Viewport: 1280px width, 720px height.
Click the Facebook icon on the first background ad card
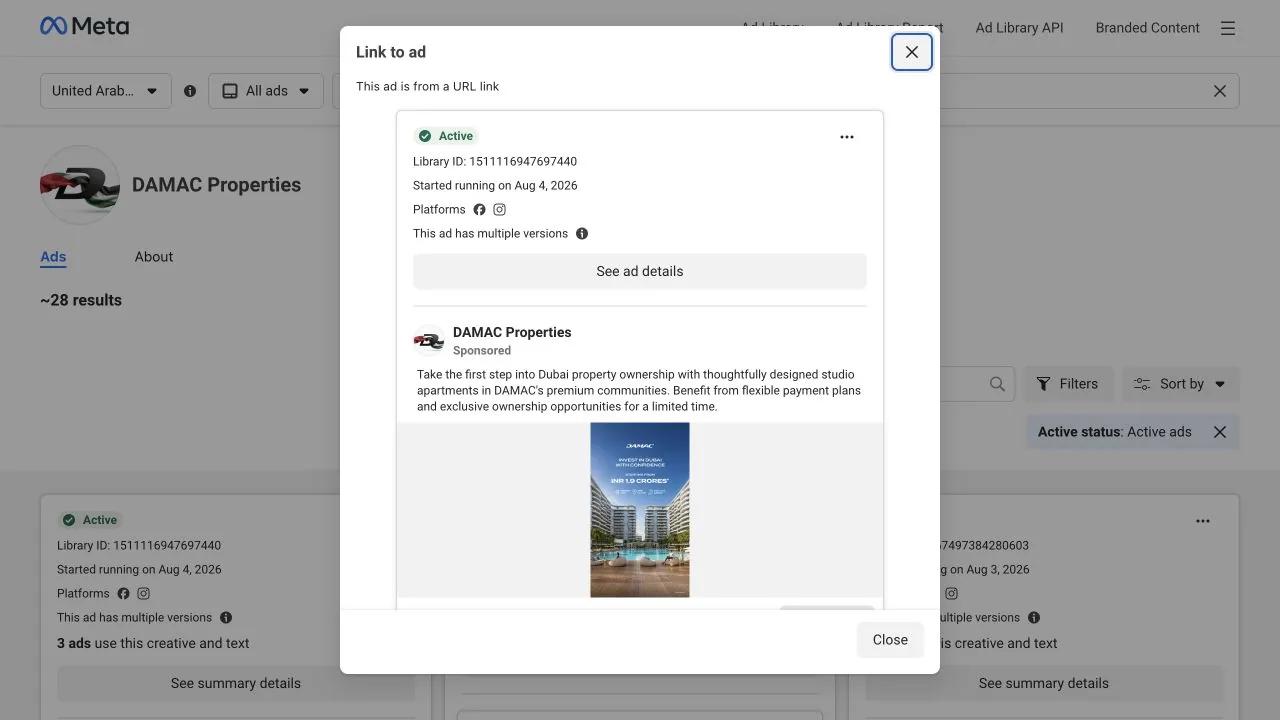tap(123, 594)
